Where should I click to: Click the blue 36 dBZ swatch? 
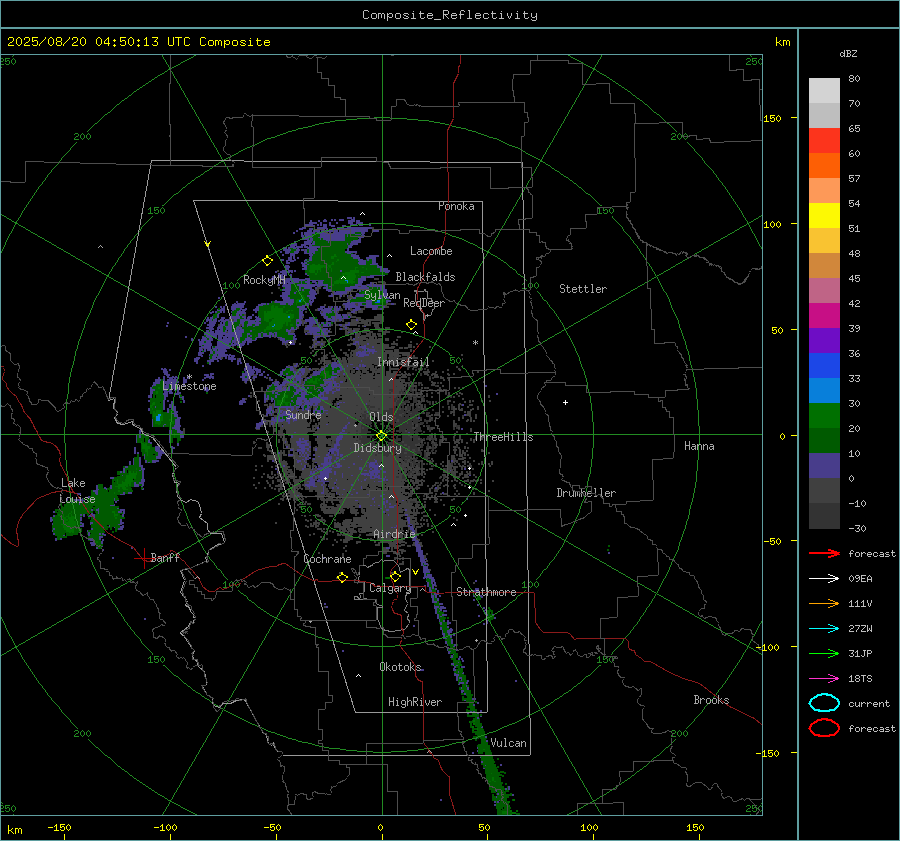coord(824,365)
